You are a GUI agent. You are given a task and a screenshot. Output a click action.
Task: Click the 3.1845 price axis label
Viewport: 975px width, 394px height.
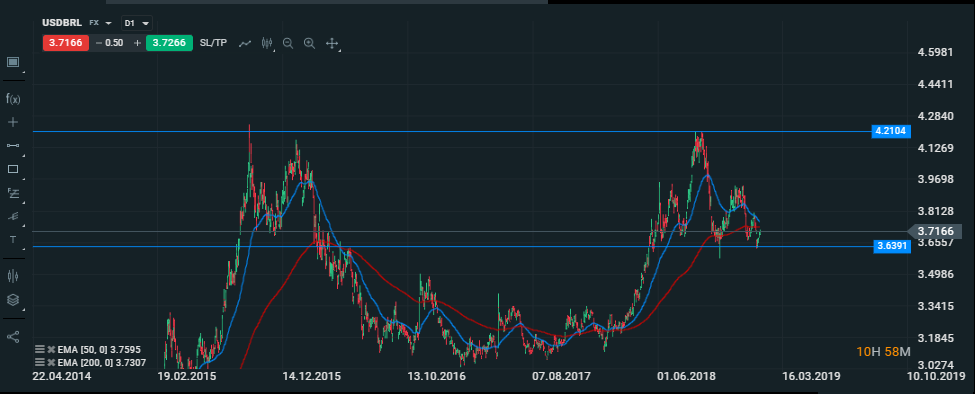936,337
